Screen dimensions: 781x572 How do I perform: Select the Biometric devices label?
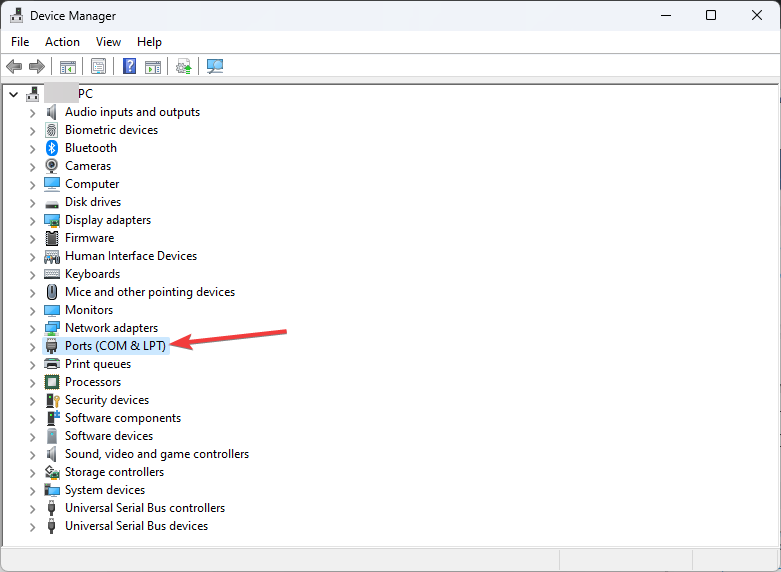[112, 130]
